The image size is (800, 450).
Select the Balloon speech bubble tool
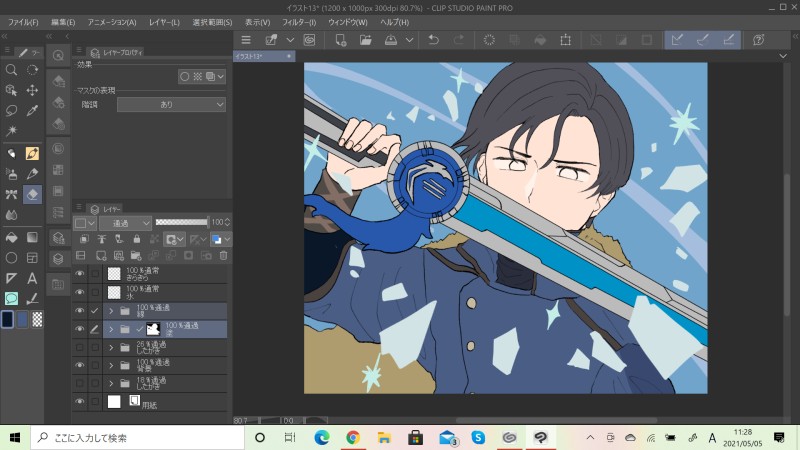point(11,298)
